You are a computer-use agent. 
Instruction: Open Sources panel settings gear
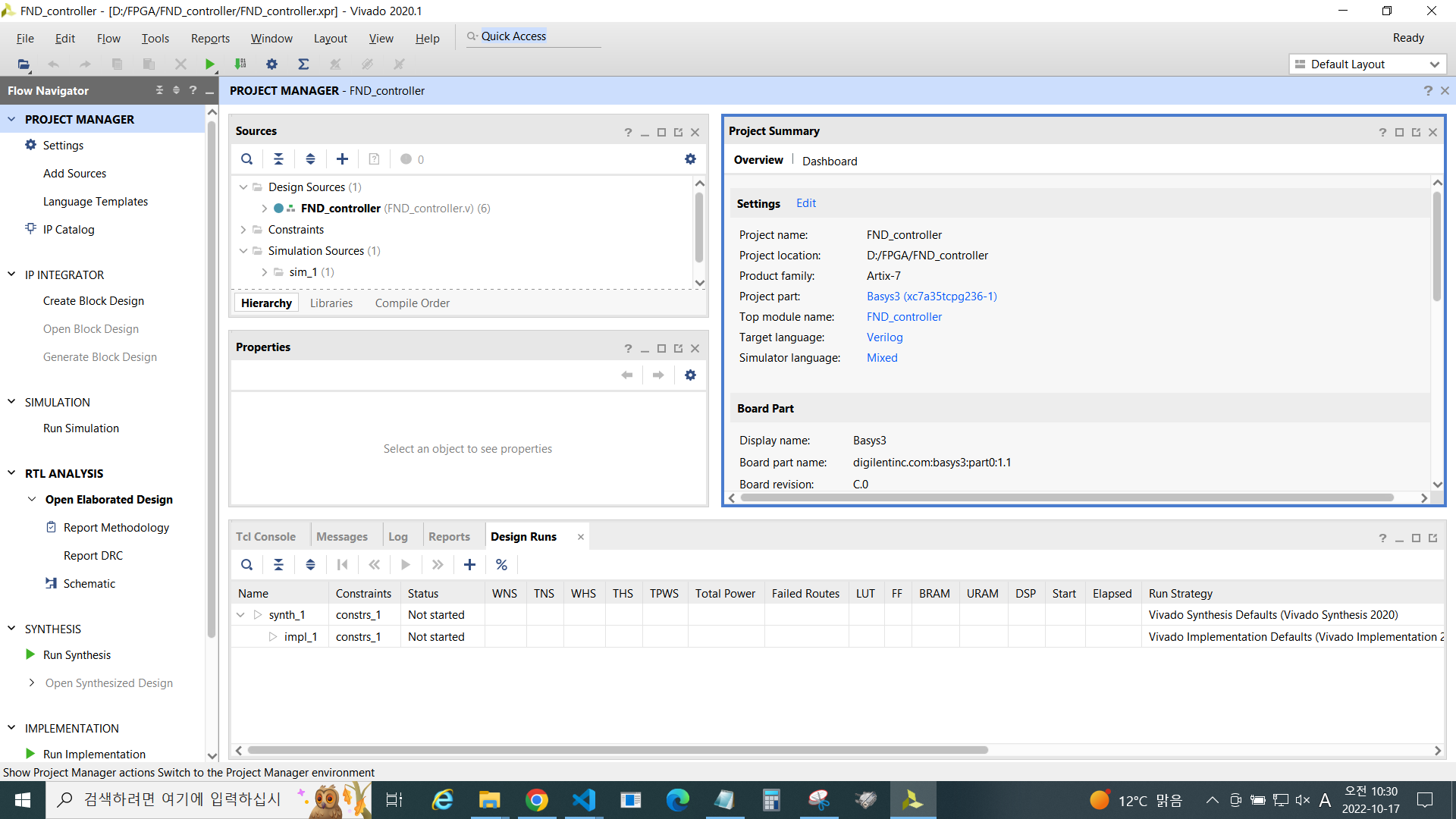coord(690,159)
